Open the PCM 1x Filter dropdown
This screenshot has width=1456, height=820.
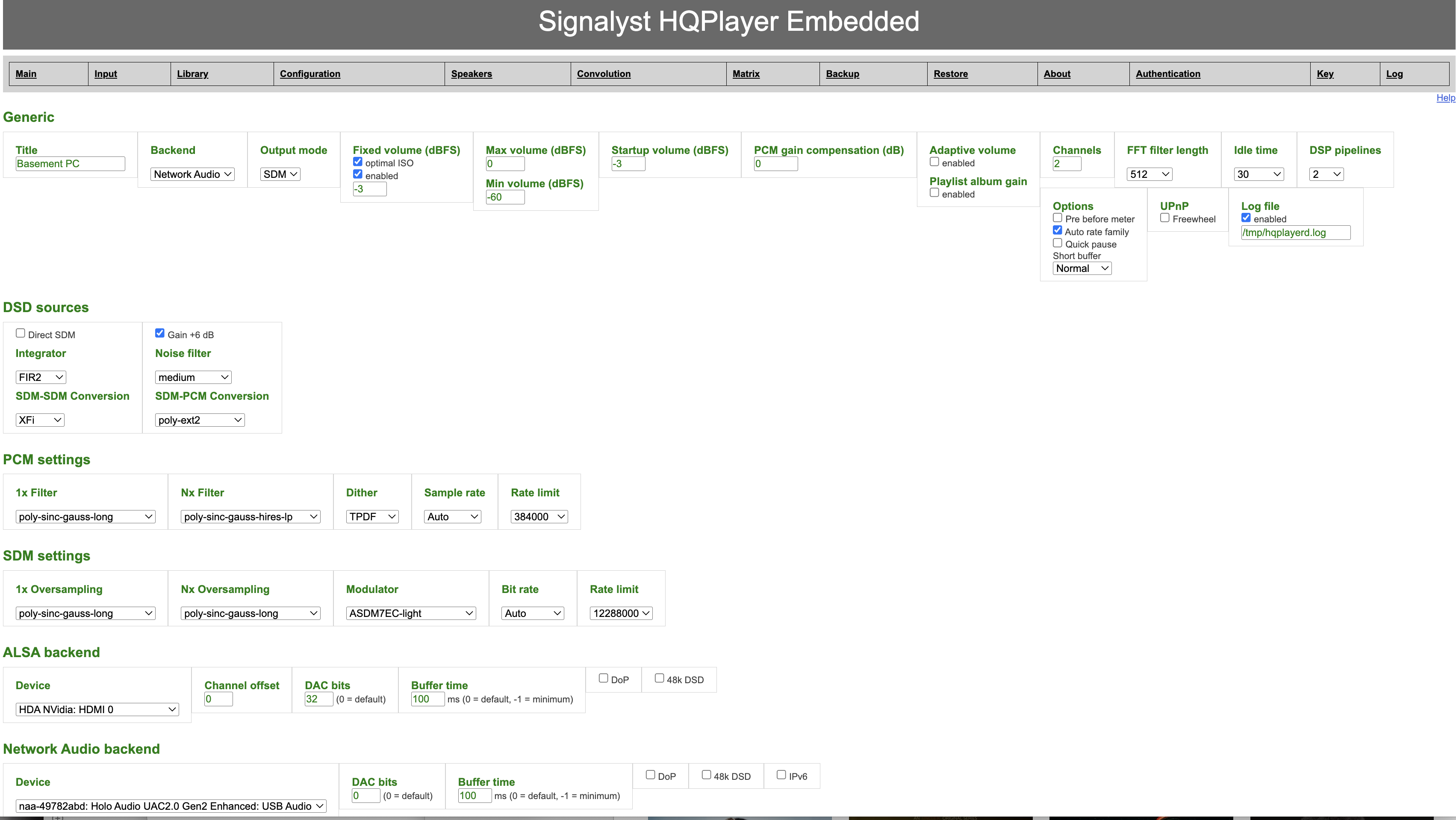pos(85,516)
